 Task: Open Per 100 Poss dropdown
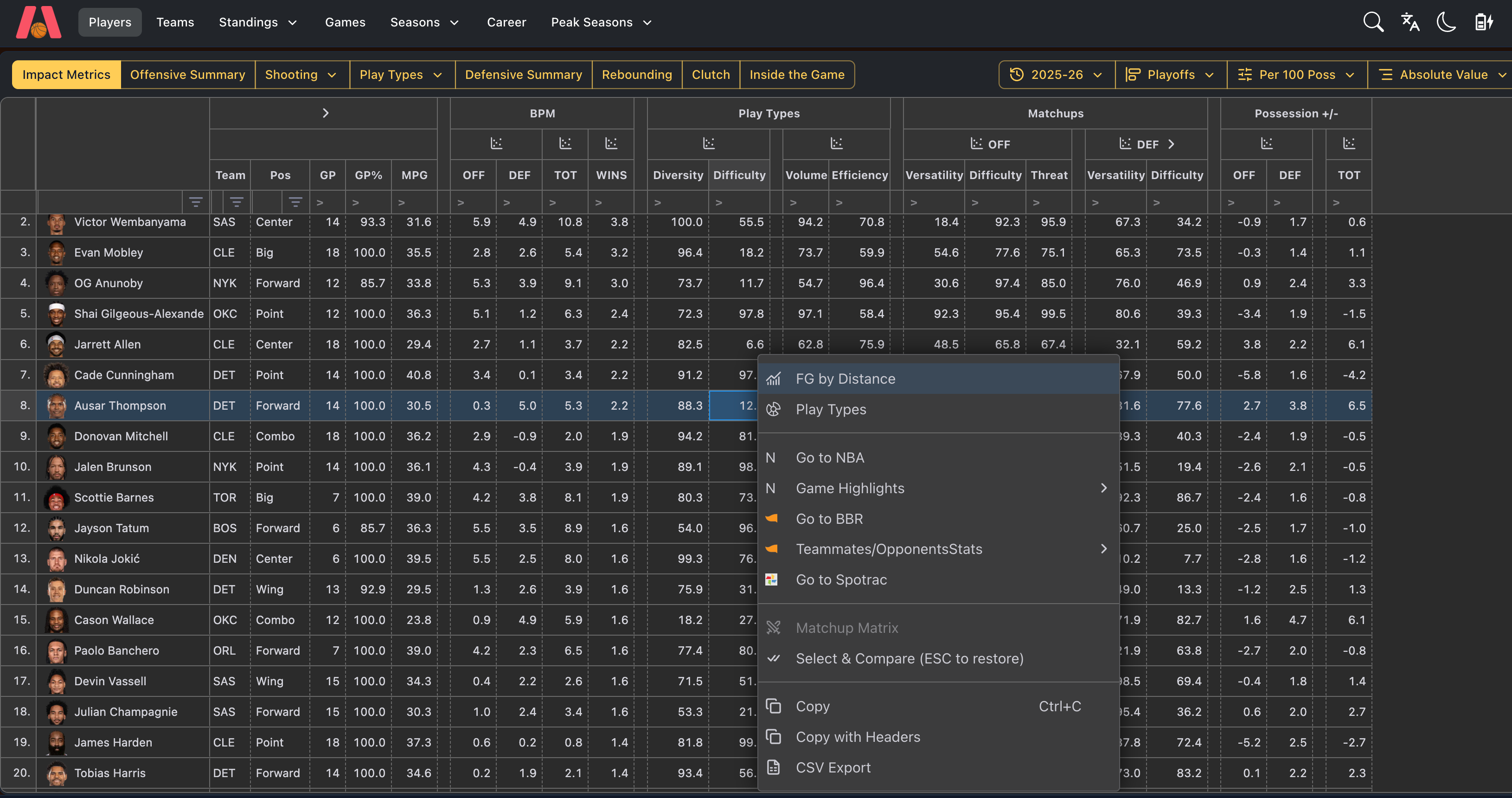tap(1297, 75)
